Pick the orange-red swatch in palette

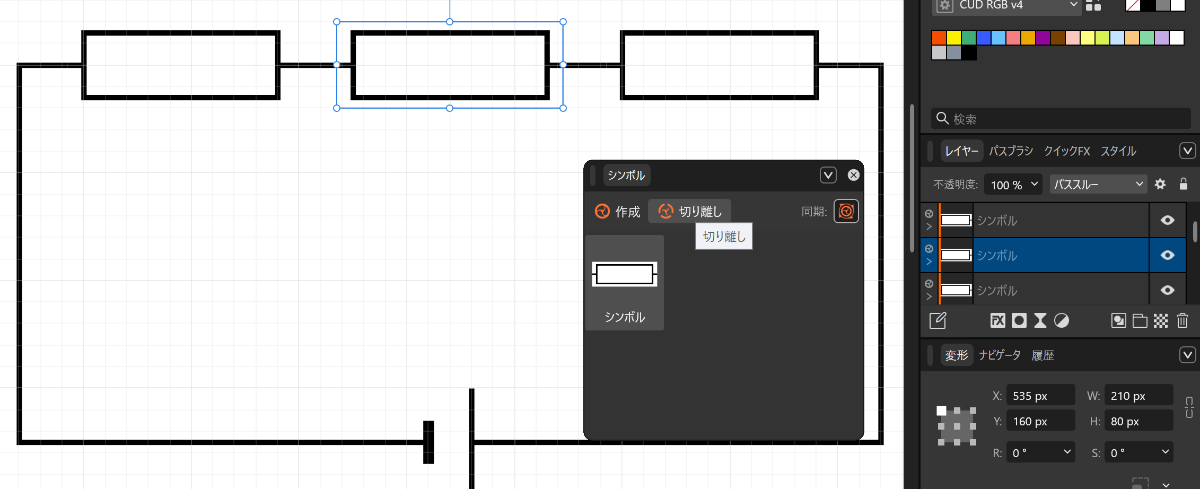pos(939,38)
